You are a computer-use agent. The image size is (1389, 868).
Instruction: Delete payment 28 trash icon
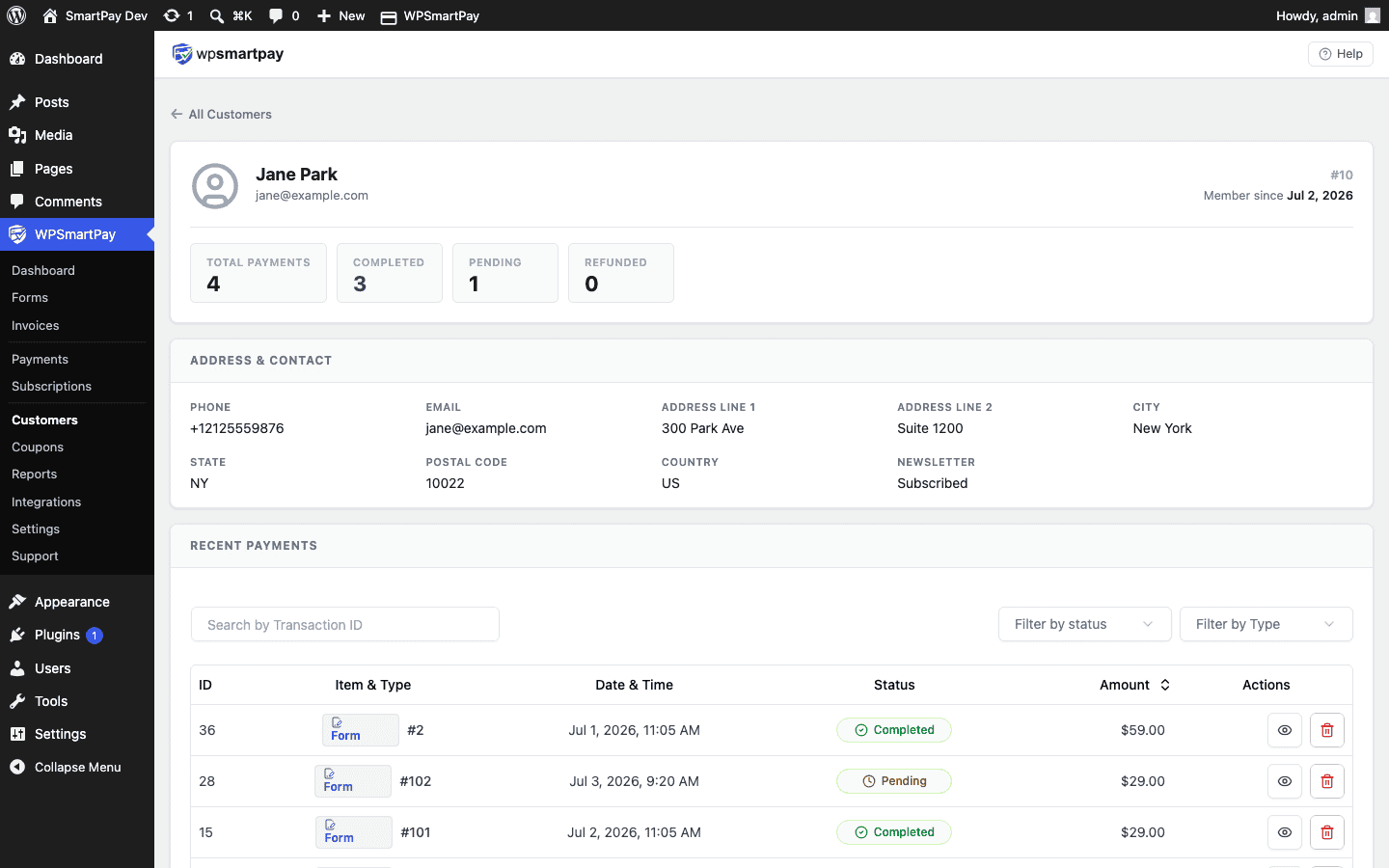point(1327,781)
